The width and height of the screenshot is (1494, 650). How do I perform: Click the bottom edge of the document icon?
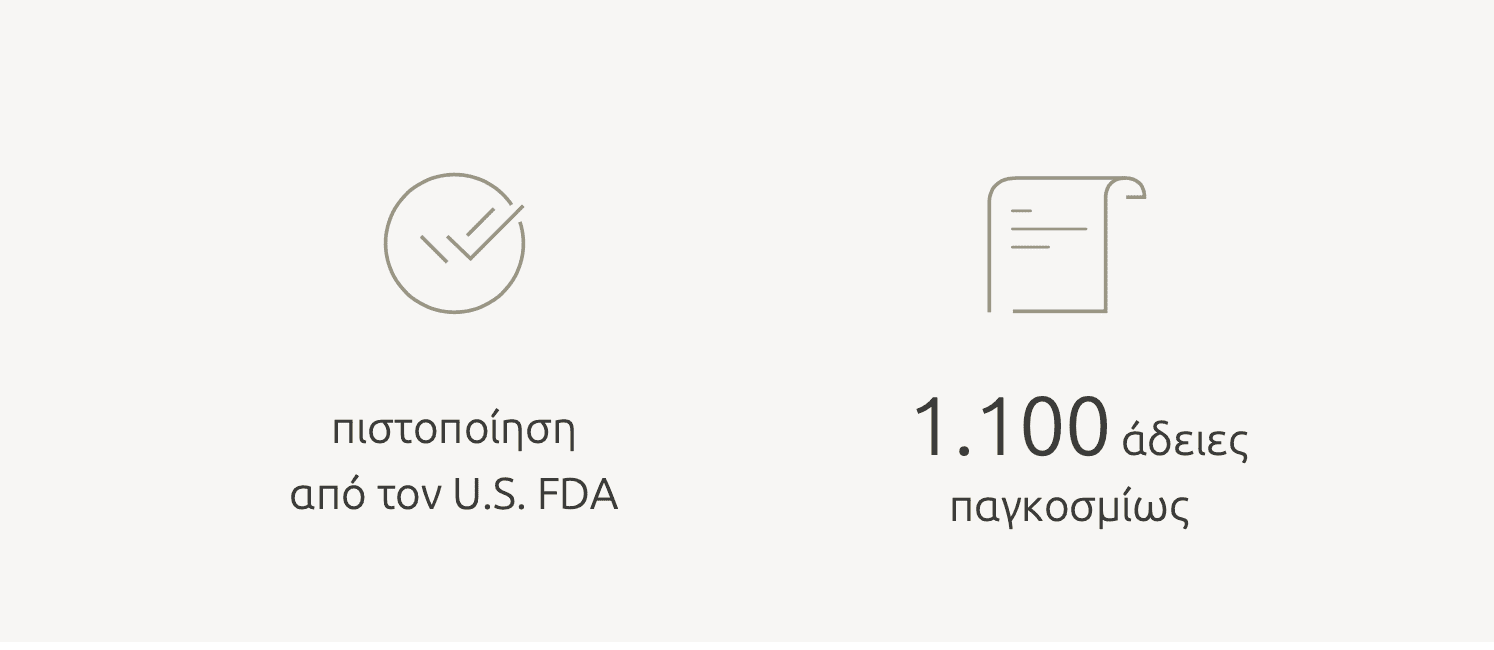pos(1060,311)
